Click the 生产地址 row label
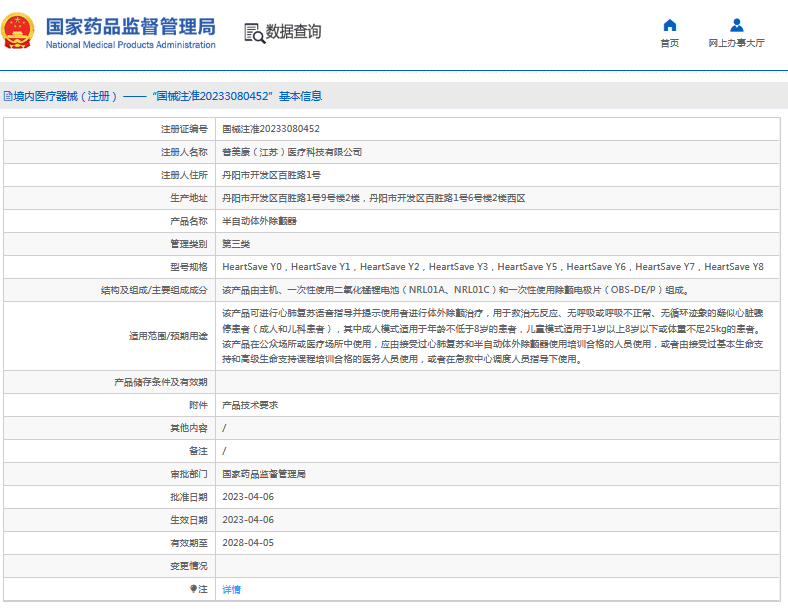 pyautogui.click(x=188, y=198)
